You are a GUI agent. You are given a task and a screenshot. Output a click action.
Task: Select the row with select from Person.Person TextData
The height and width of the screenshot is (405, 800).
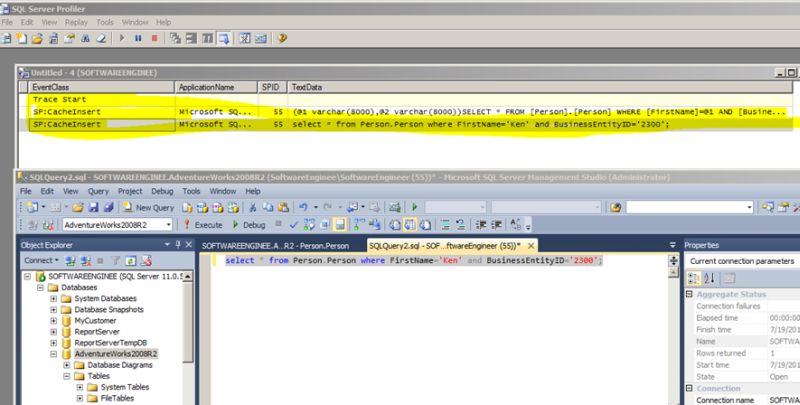[x=405, y=124]
